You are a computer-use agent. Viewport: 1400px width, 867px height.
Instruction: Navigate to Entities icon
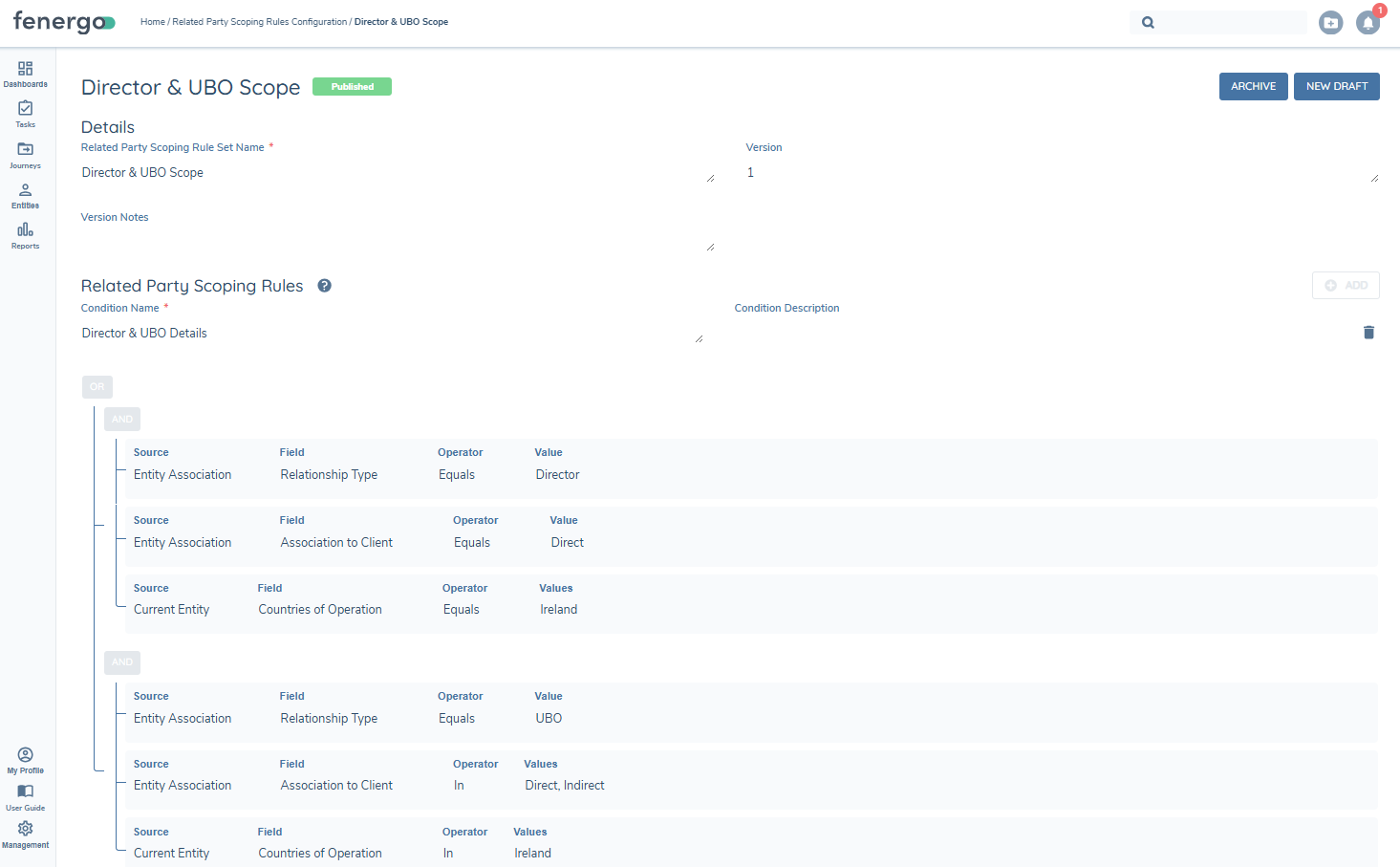click(x=25, y=195)
